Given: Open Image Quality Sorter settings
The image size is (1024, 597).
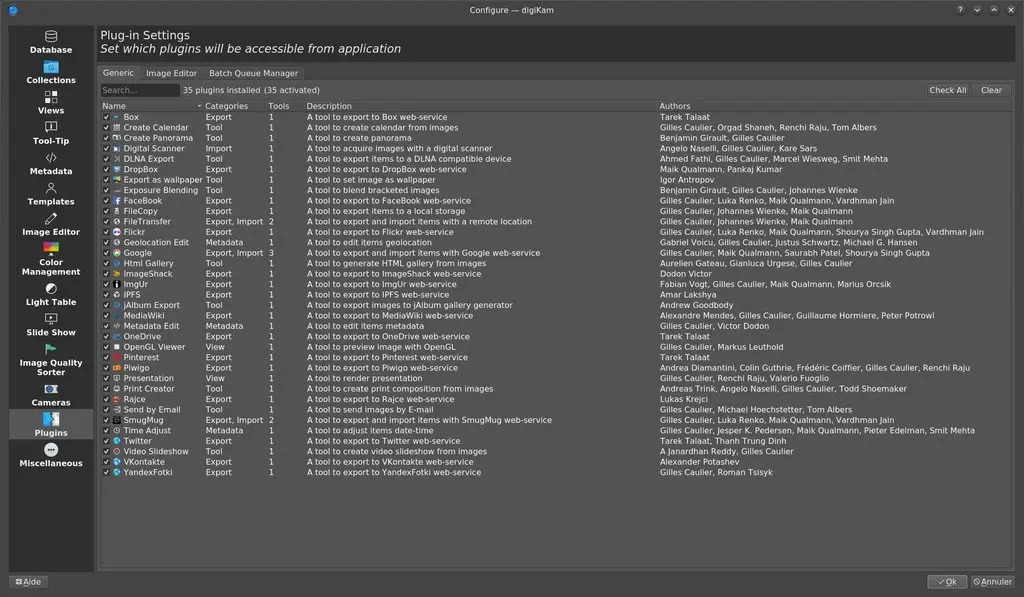Looking at the screenshot, I should pyautogui.click(x=49, y=362).
